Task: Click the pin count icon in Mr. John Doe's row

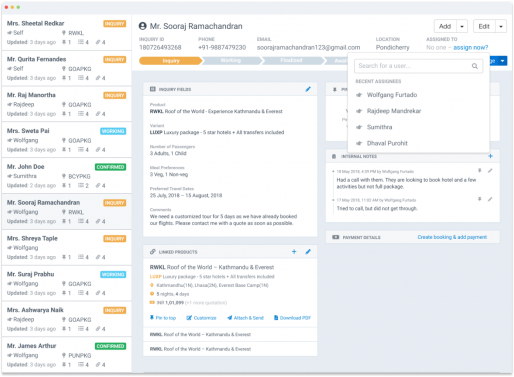Action: click(x=64, y=185)
